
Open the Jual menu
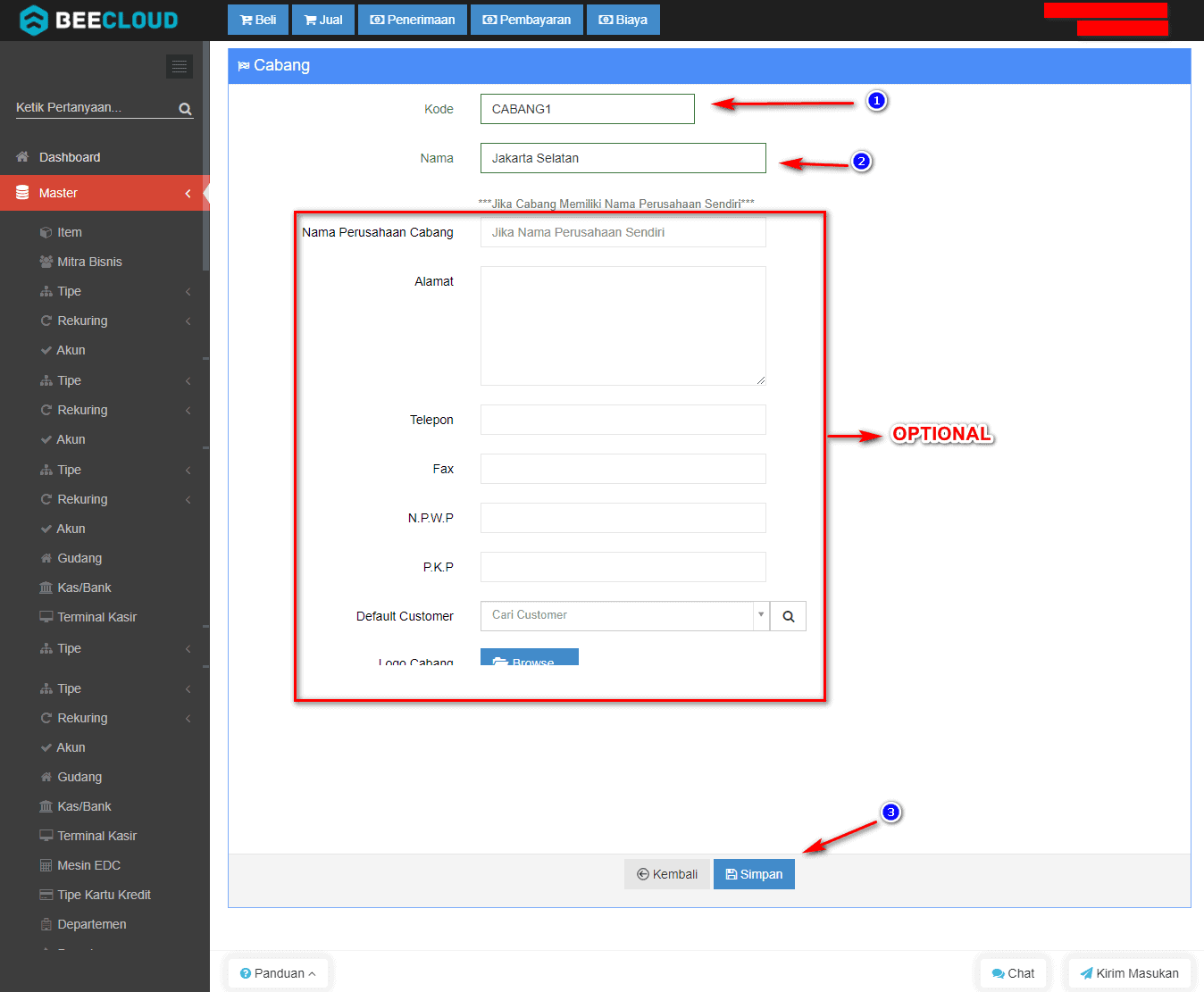pyautogui.click(x=323, y=20)
